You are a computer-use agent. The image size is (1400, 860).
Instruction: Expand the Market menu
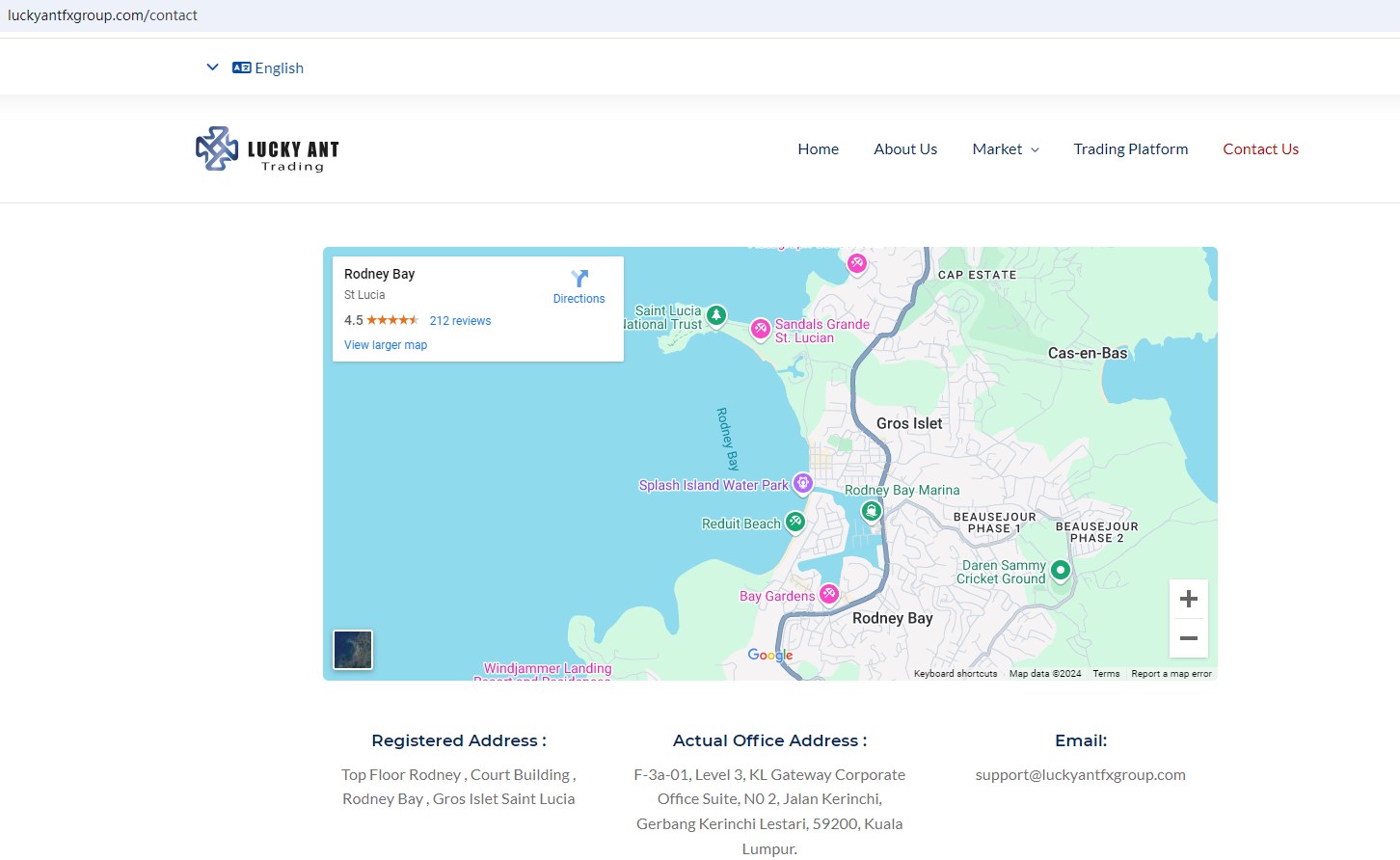click(x=1006, y=149)
